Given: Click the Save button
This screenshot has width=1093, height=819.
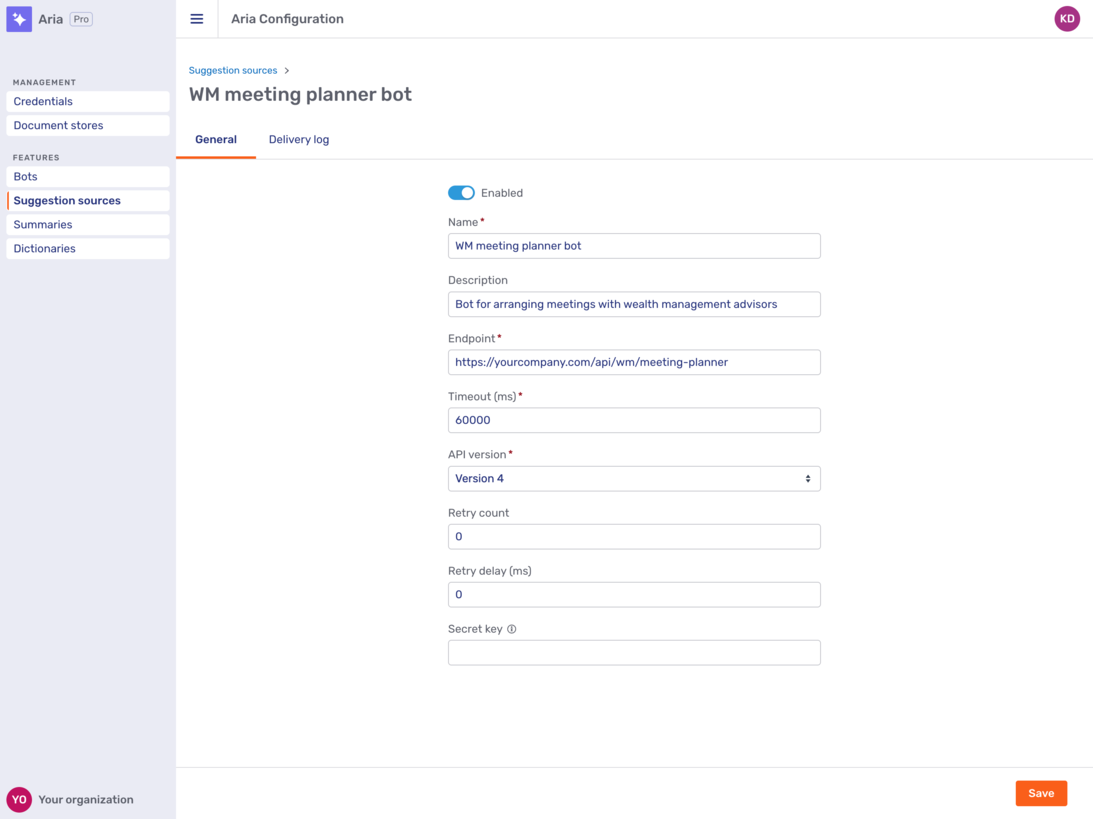Looking at the screenshot, I should pos(1041,793).
